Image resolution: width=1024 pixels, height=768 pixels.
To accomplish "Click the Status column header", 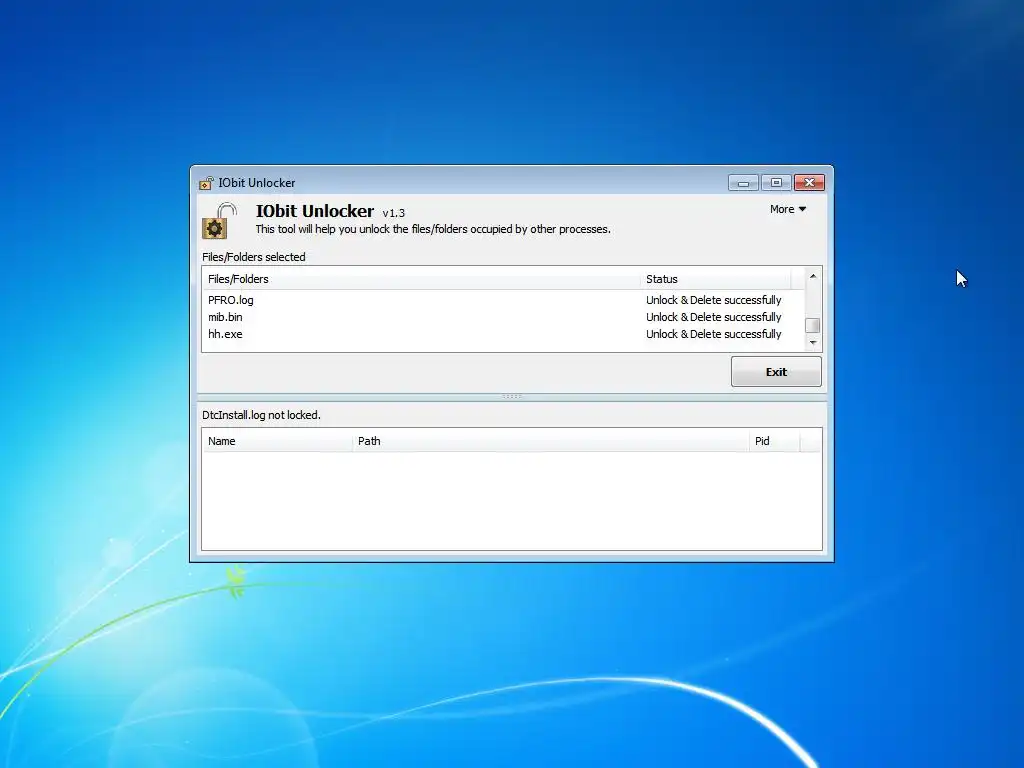I will [716, 279].
